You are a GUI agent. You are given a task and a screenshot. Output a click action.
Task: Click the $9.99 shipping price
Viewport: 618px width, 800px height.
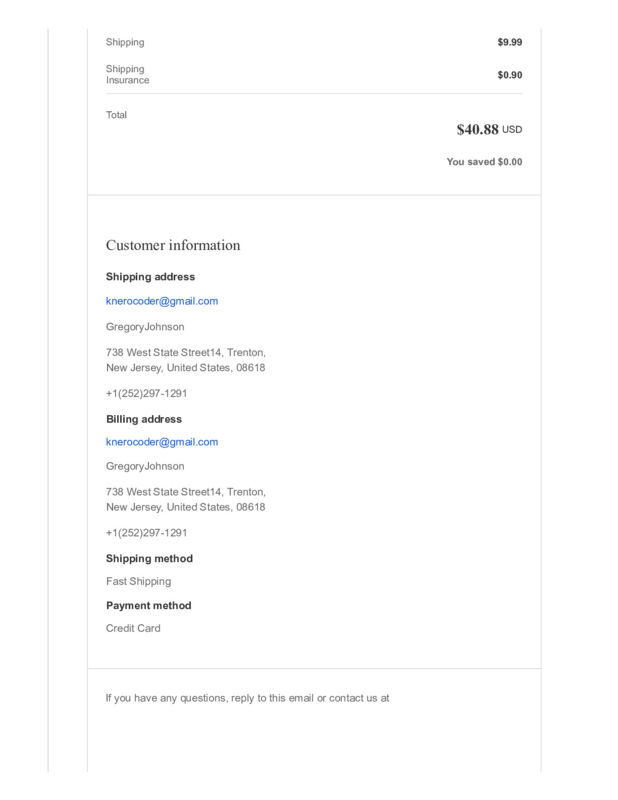(510, 42)
